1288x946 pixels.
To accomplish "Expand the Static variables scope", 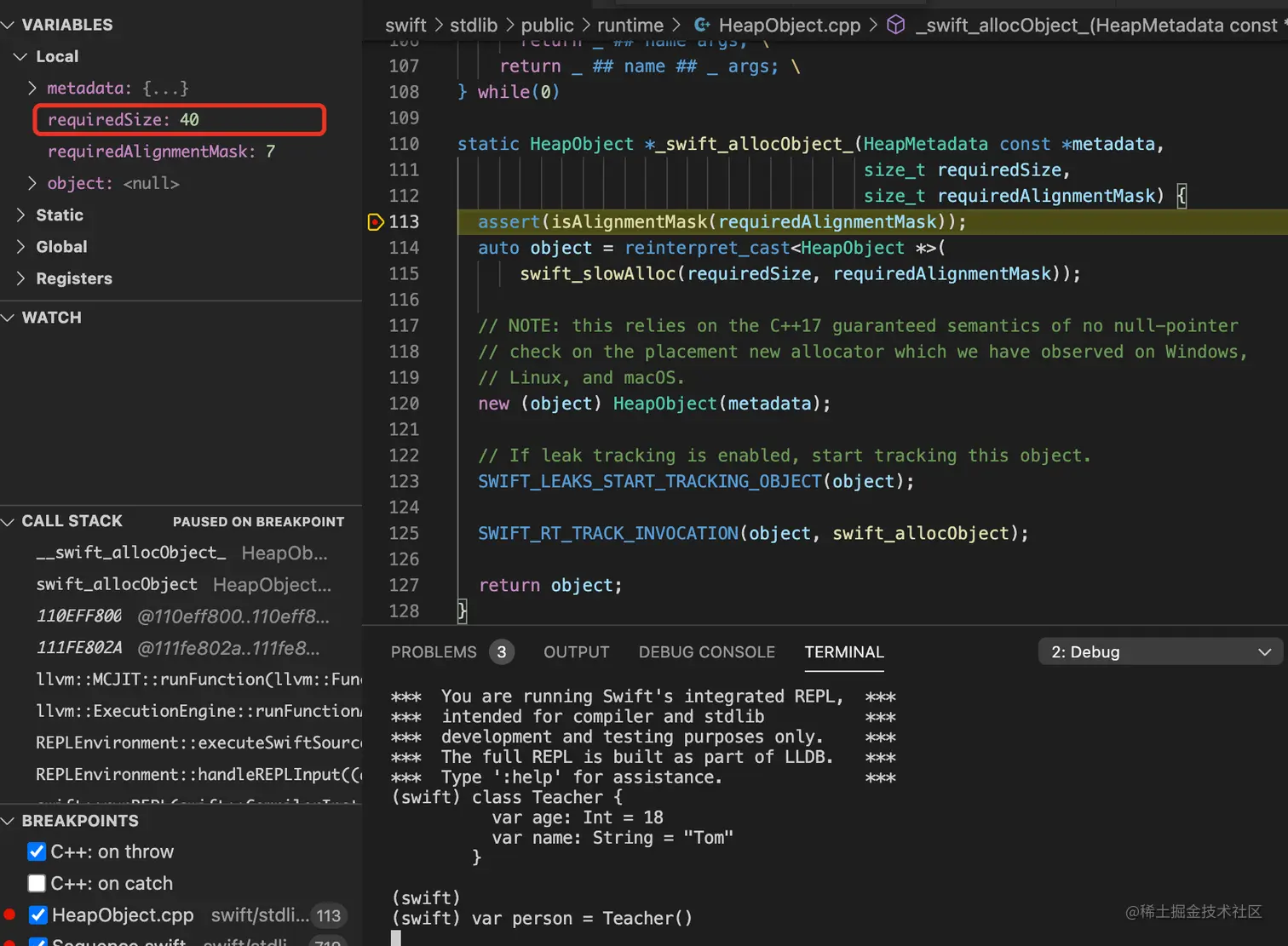I will point(21,215).
